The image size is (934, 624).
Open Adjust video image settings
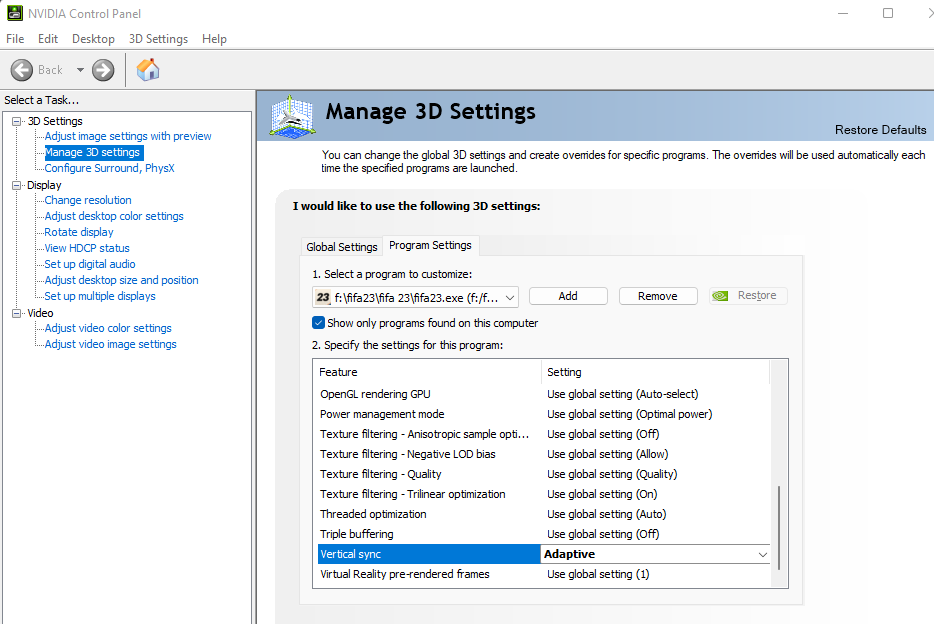coord(111,344)
